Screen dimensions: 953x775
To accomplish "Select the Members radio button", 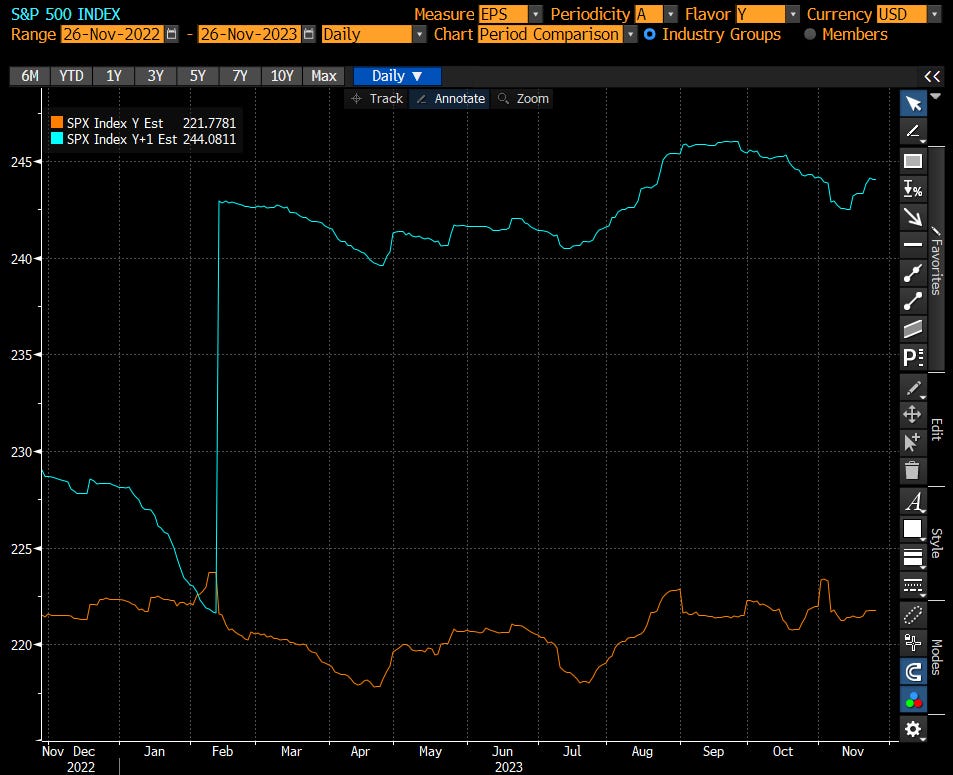I will pos(810,34).
